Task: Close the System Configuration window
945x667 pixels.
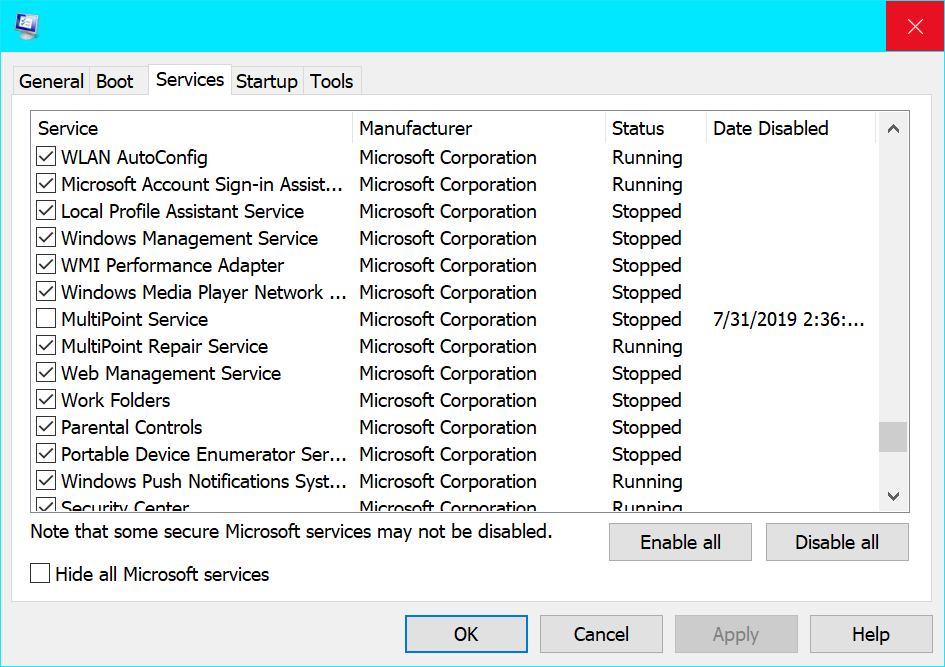Action: coord(915,26)
